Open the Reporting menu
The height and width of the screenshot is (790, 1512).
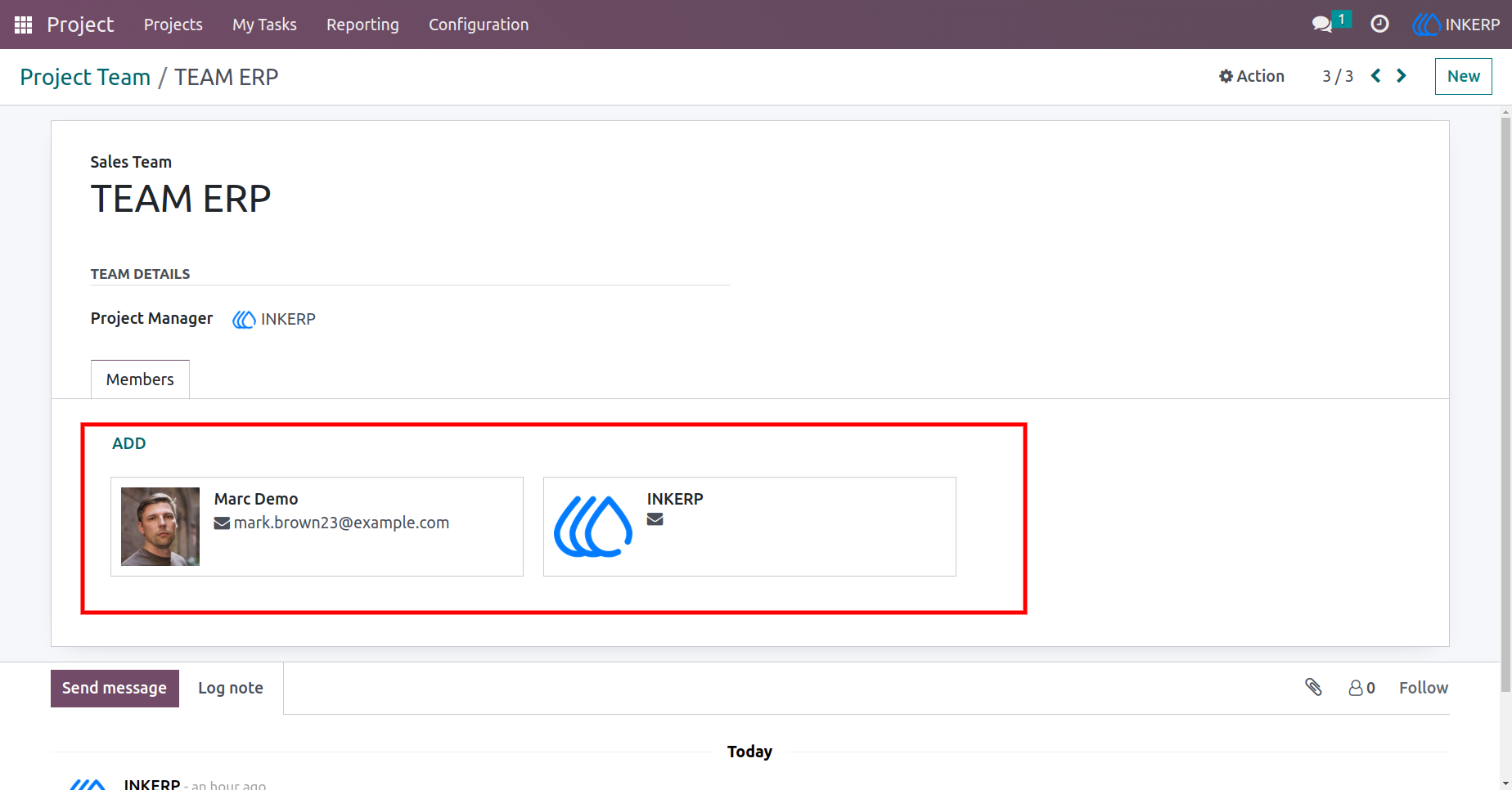pos(362,25)
